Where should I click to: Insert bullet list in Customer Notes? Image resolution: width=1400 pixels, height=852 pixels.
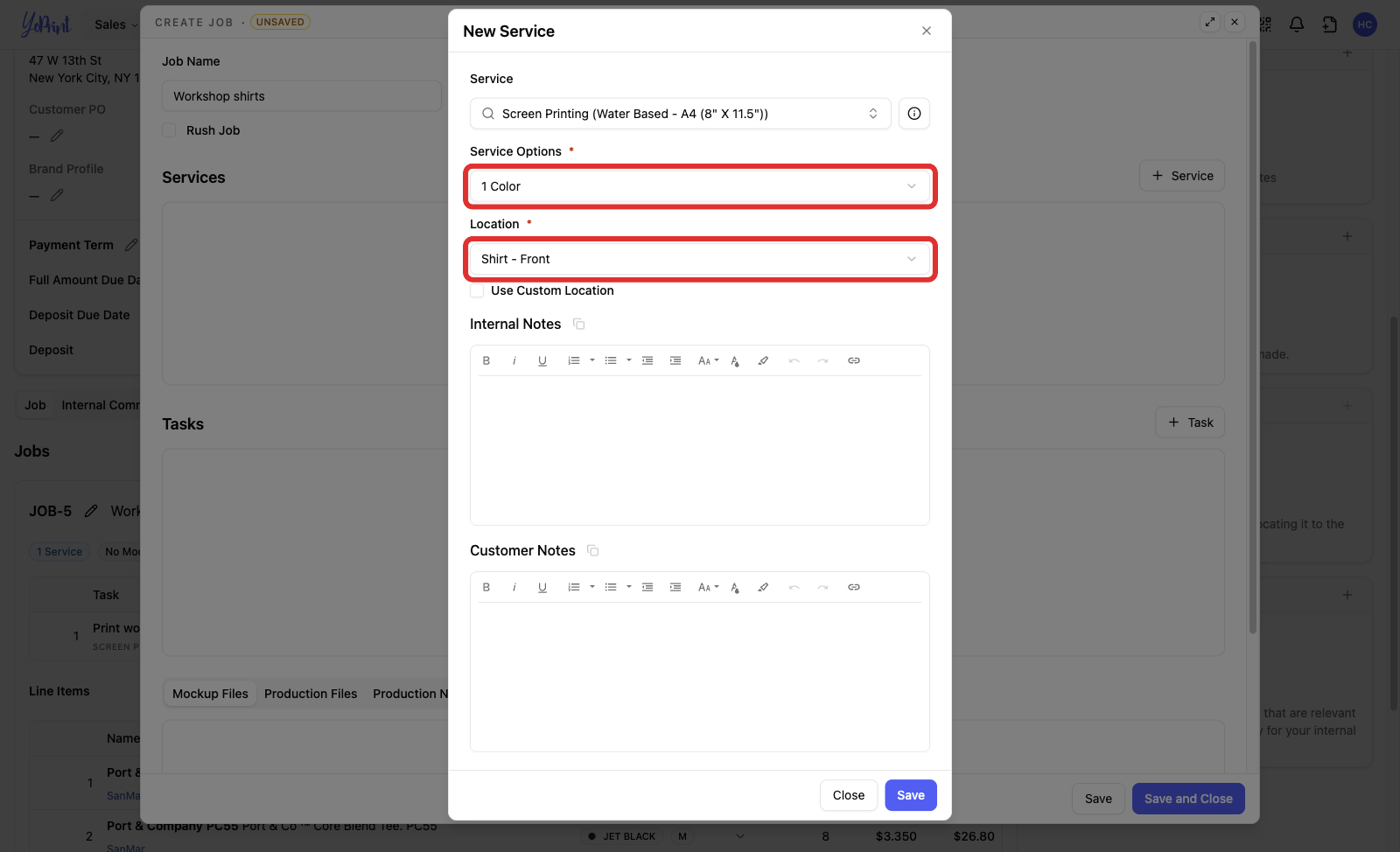(611, 587)
